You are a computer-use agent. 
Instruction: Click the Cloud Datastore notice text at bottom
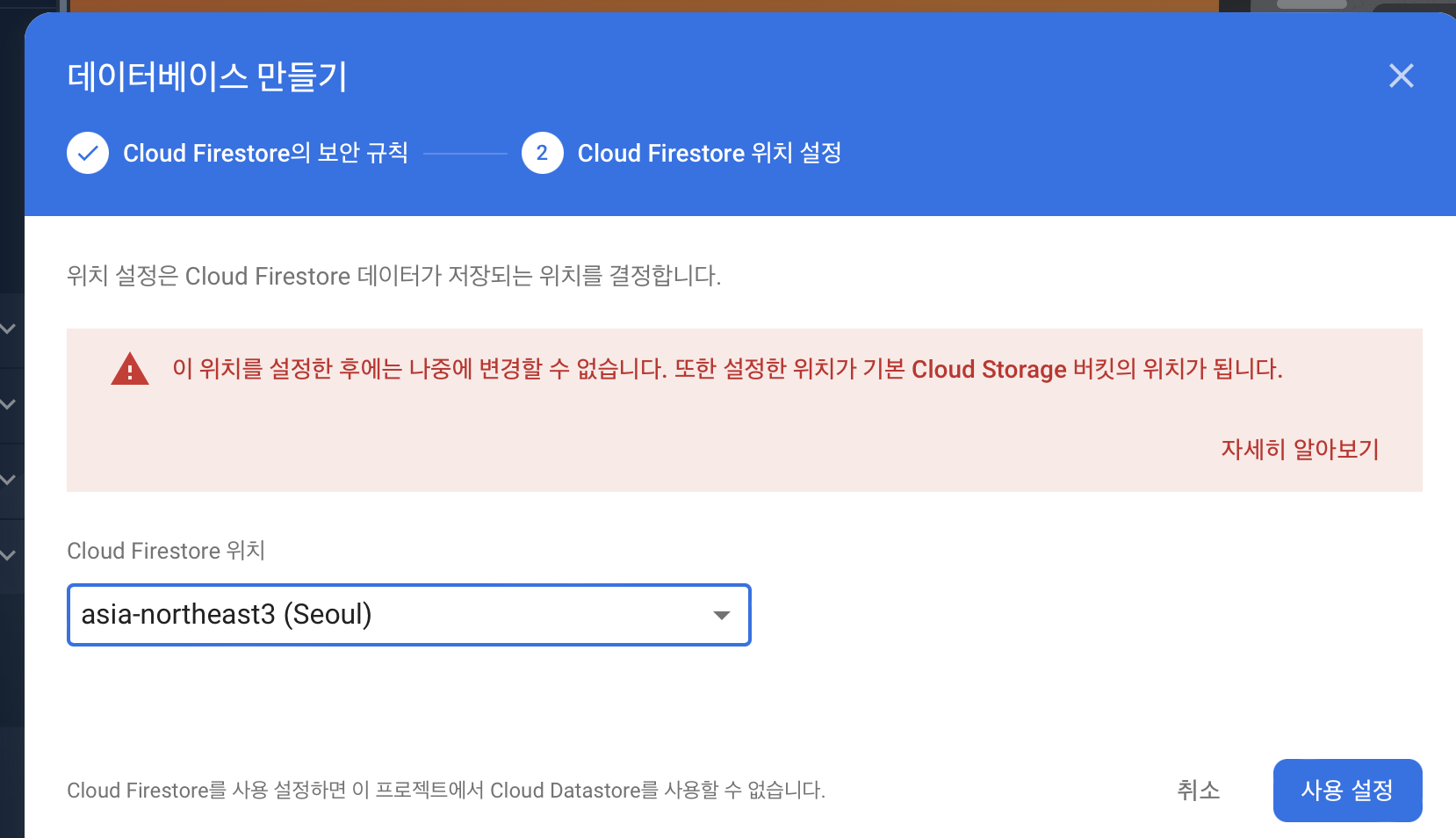(446, 791)
